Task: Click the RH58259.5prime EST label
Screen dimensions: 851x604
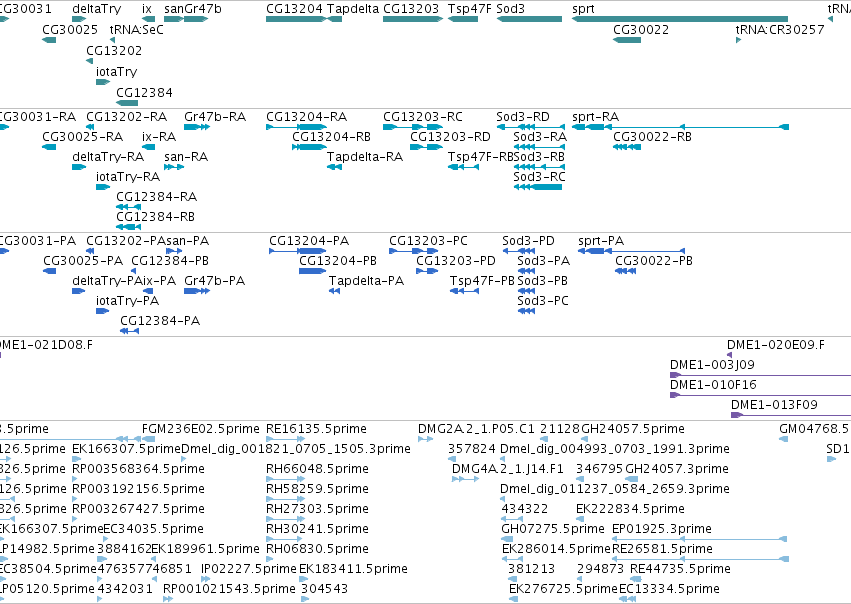Action: (317, 489)
